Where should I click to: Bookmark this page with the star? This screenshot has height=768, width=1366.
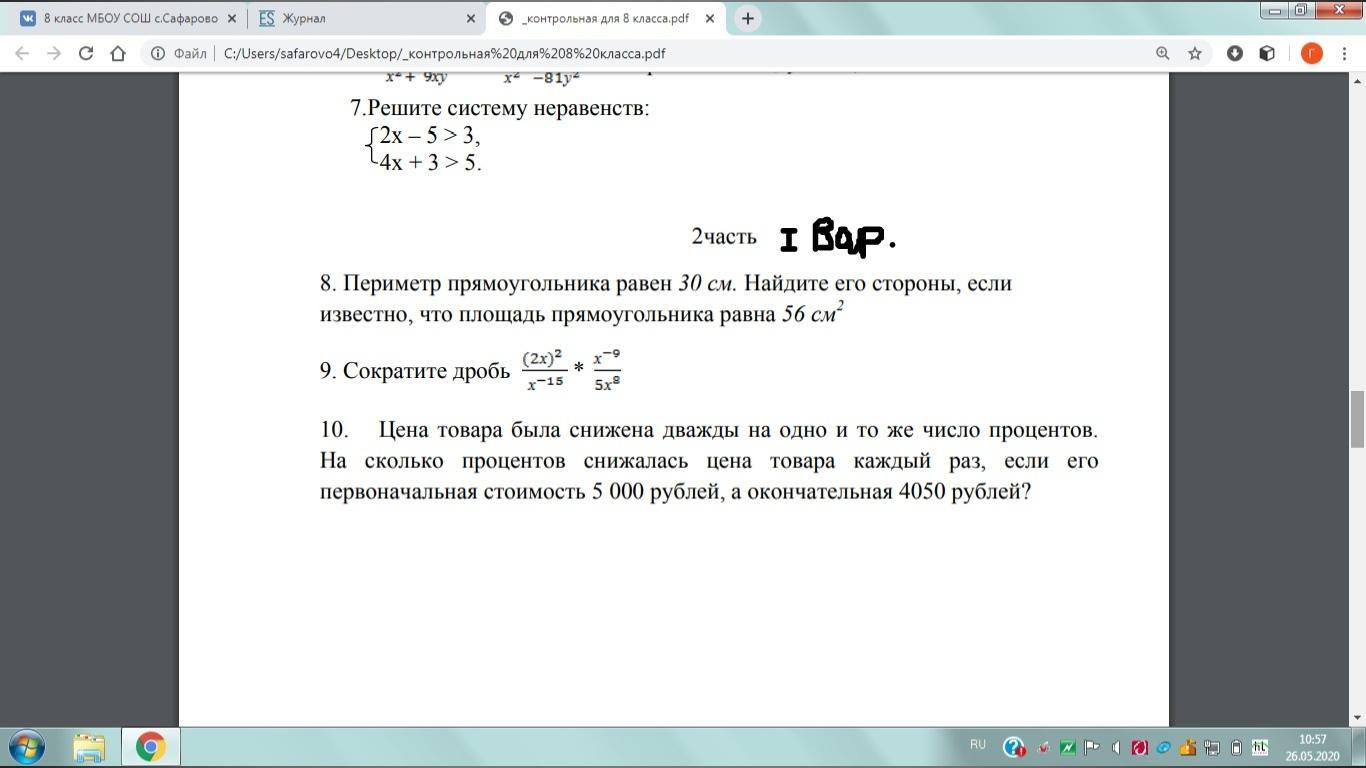(x=1194, y=54)
